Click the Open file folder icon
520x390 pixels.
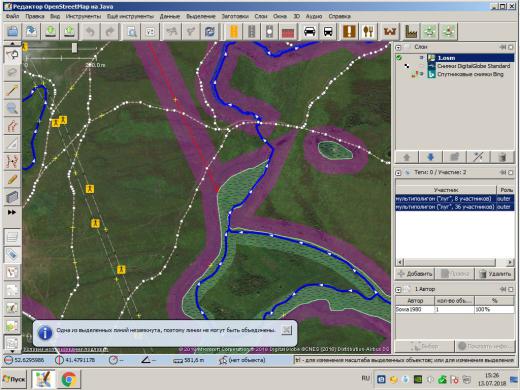[13, 32]
